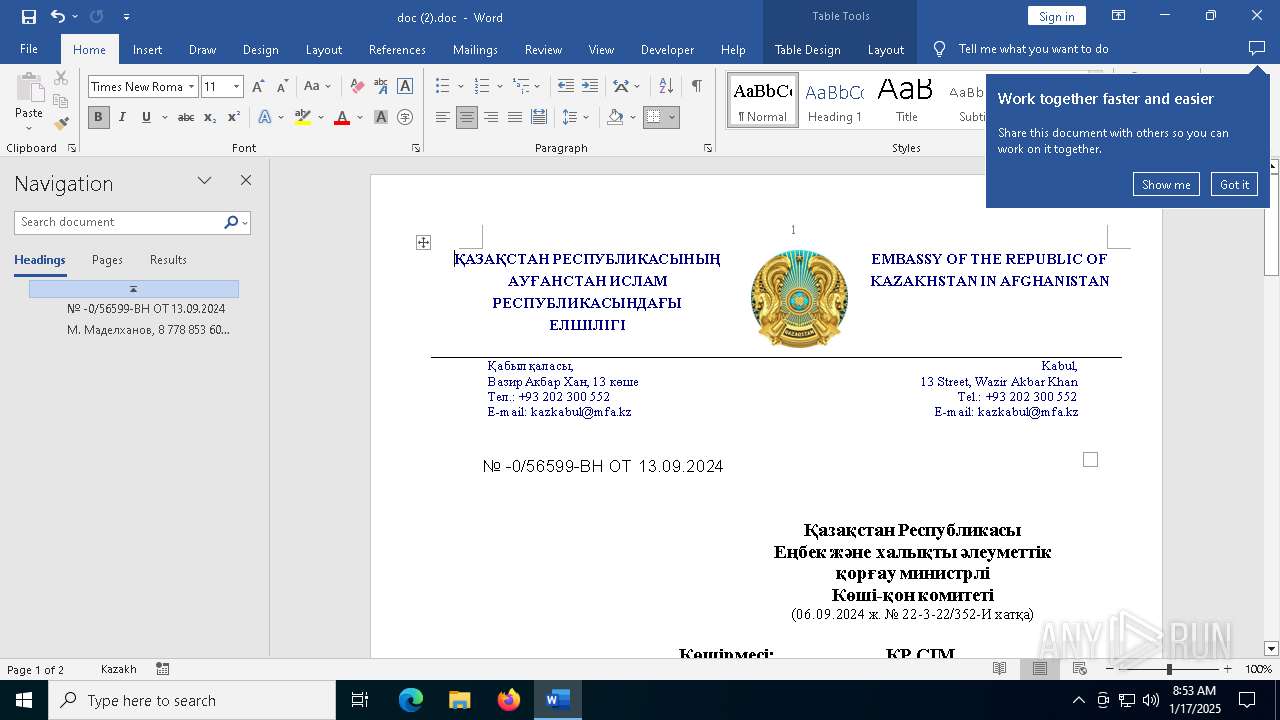Close the Navigation pane

click(246, 181)
